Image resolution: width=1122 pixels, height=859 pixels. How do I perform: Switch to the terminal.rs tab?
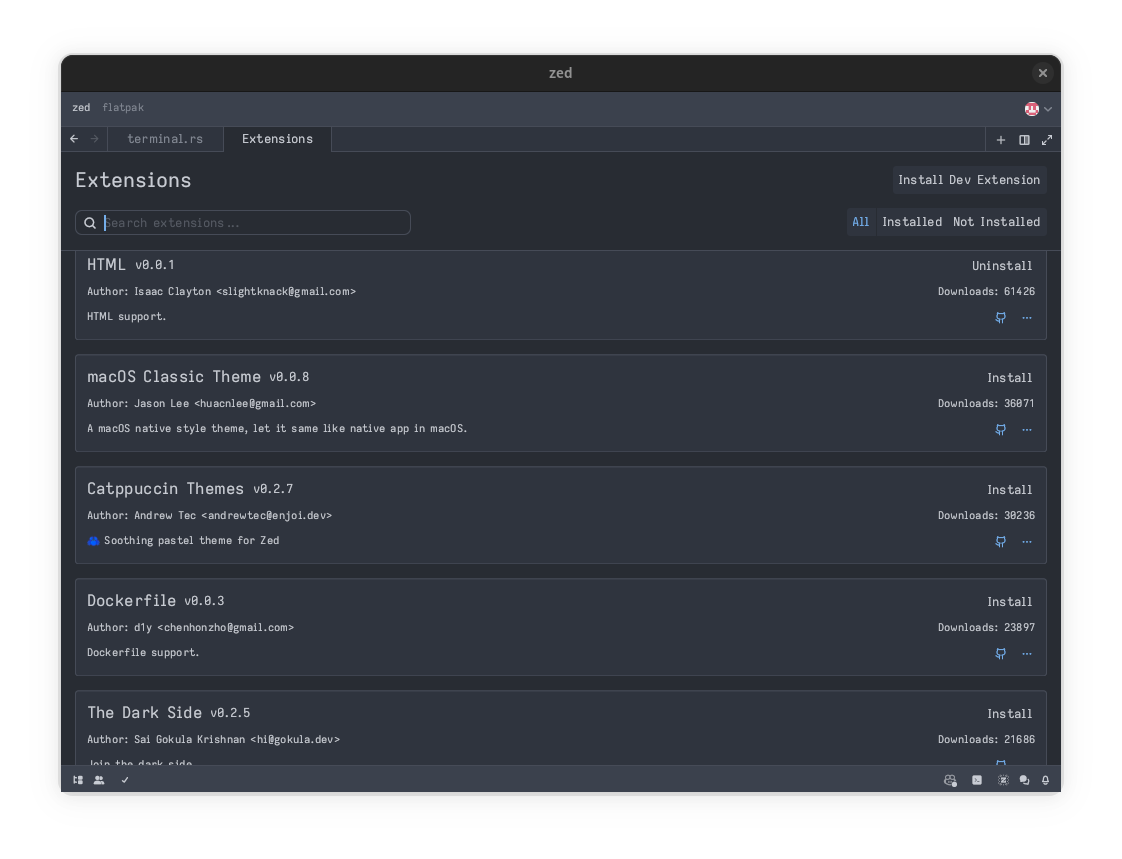coord(165,139)
